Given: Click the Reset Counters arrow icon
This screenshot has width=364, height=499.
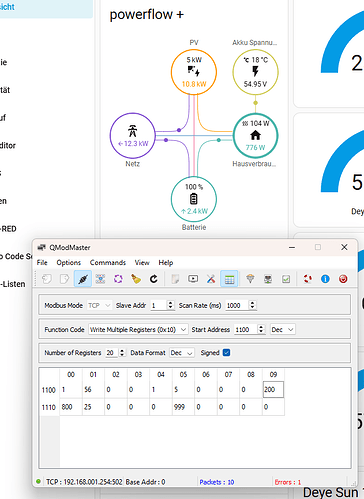Looking at the screenshot, I should (154, 279).
